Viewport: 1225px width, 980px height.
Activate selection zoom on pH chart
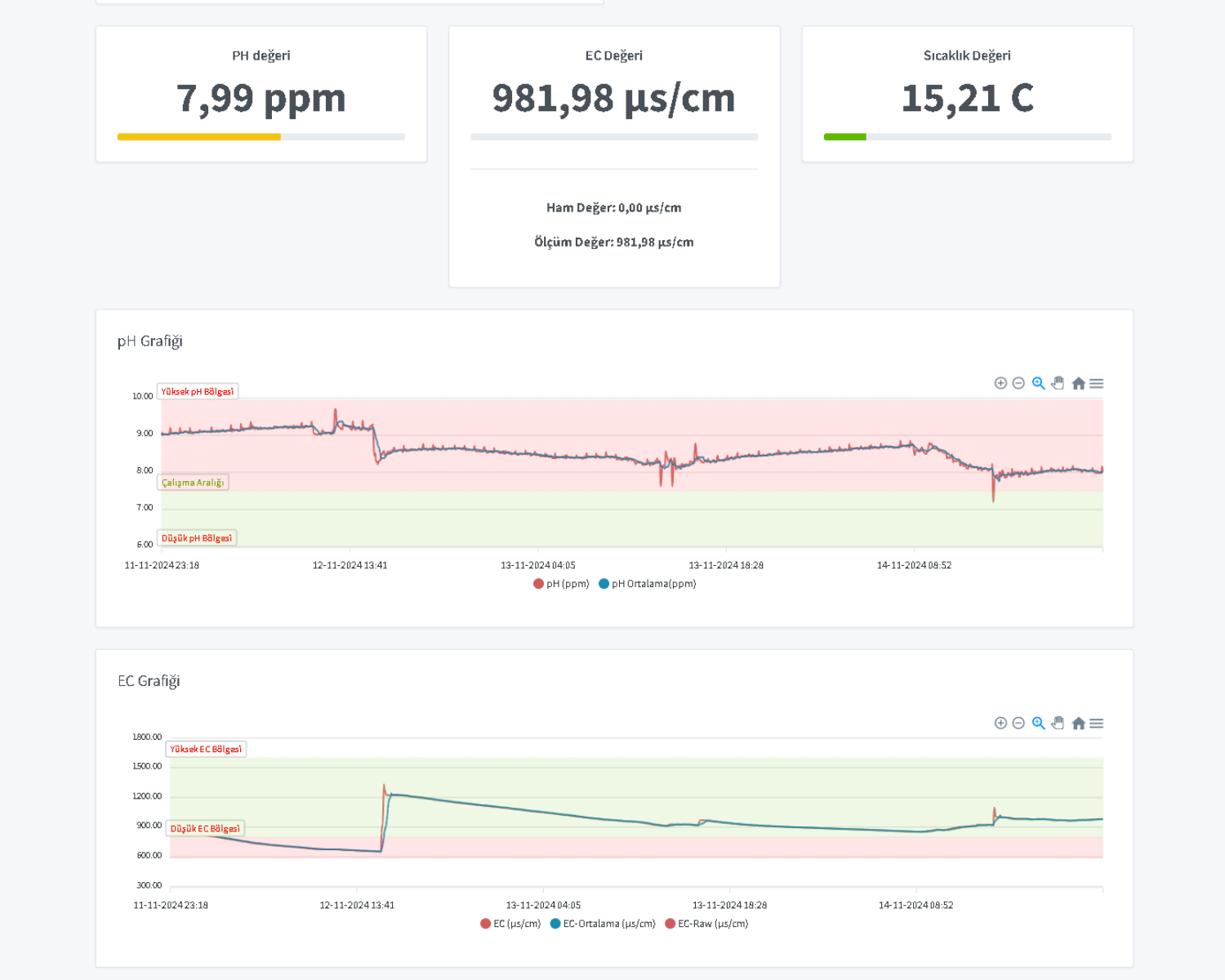point(1038,383)
